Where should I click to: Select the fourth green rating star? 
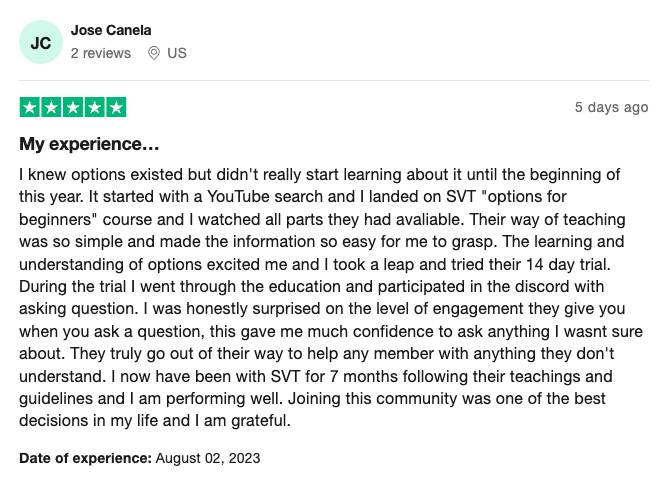pyautogui.click(x=94, y=107)
